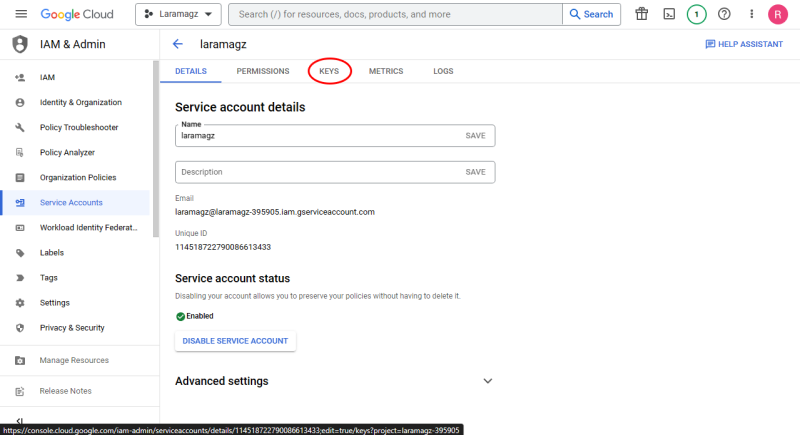Click the Disable Service Account button
This screenshot has width=800, height=435.
click(235, 341)
